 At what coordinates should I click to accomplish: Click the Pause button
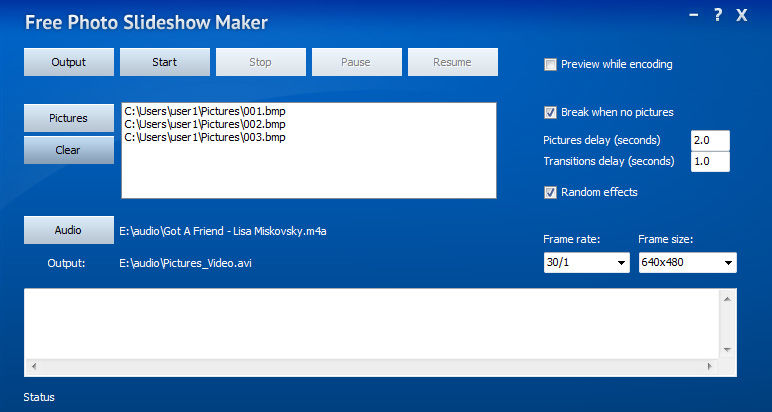(x=356, y=62)
